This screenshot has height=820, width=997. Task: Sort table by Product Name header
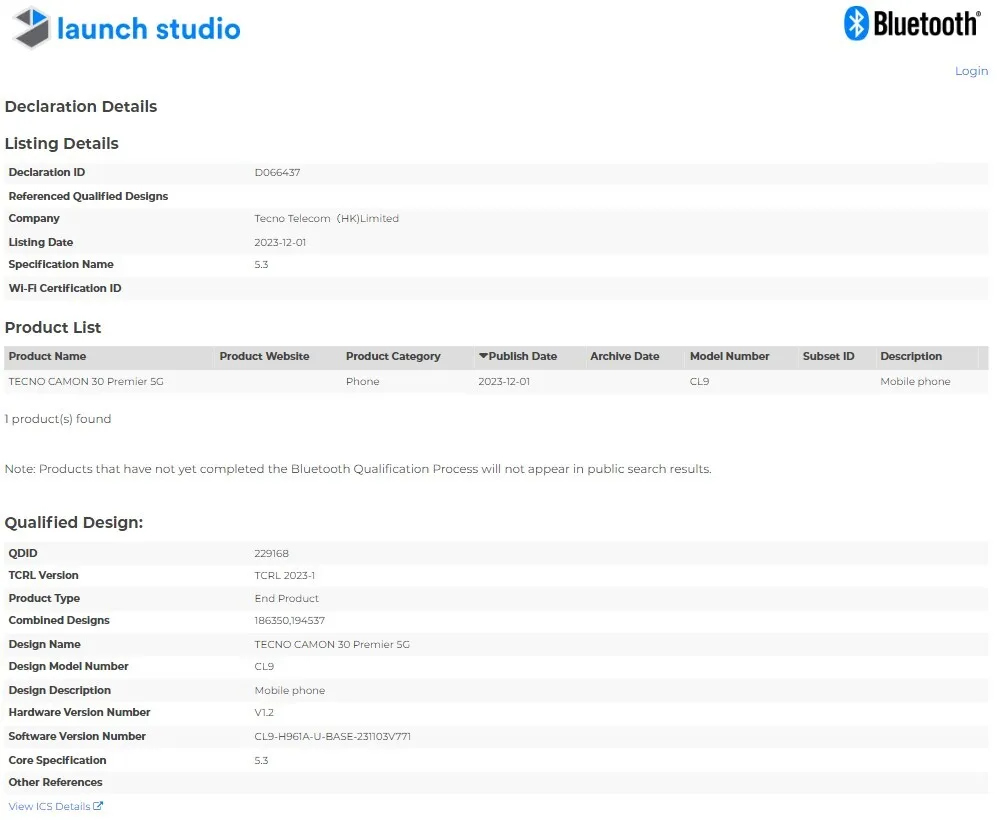(x=47, y=356)
